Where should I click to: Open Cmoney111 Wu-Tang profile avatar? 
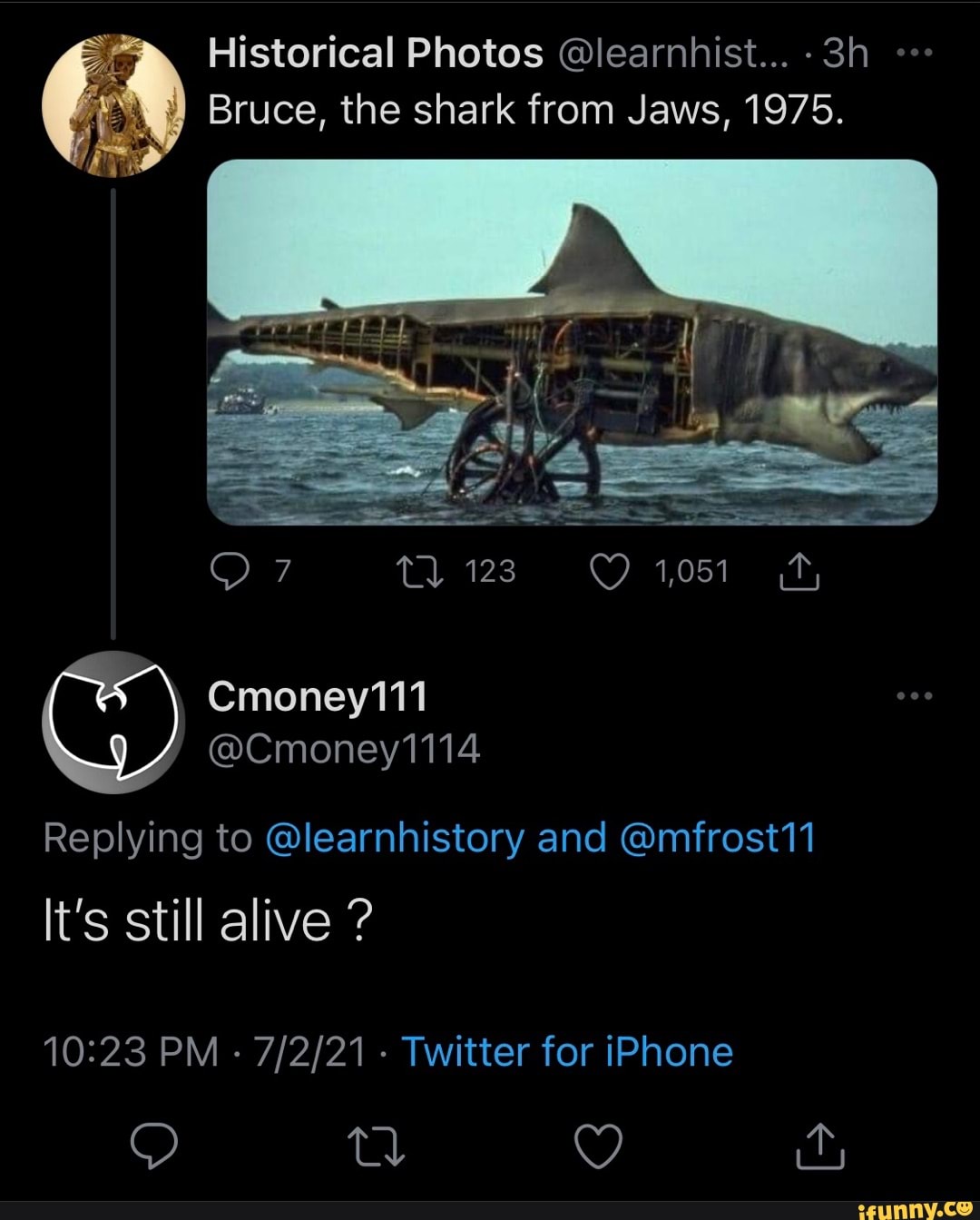tap(113, 722)
